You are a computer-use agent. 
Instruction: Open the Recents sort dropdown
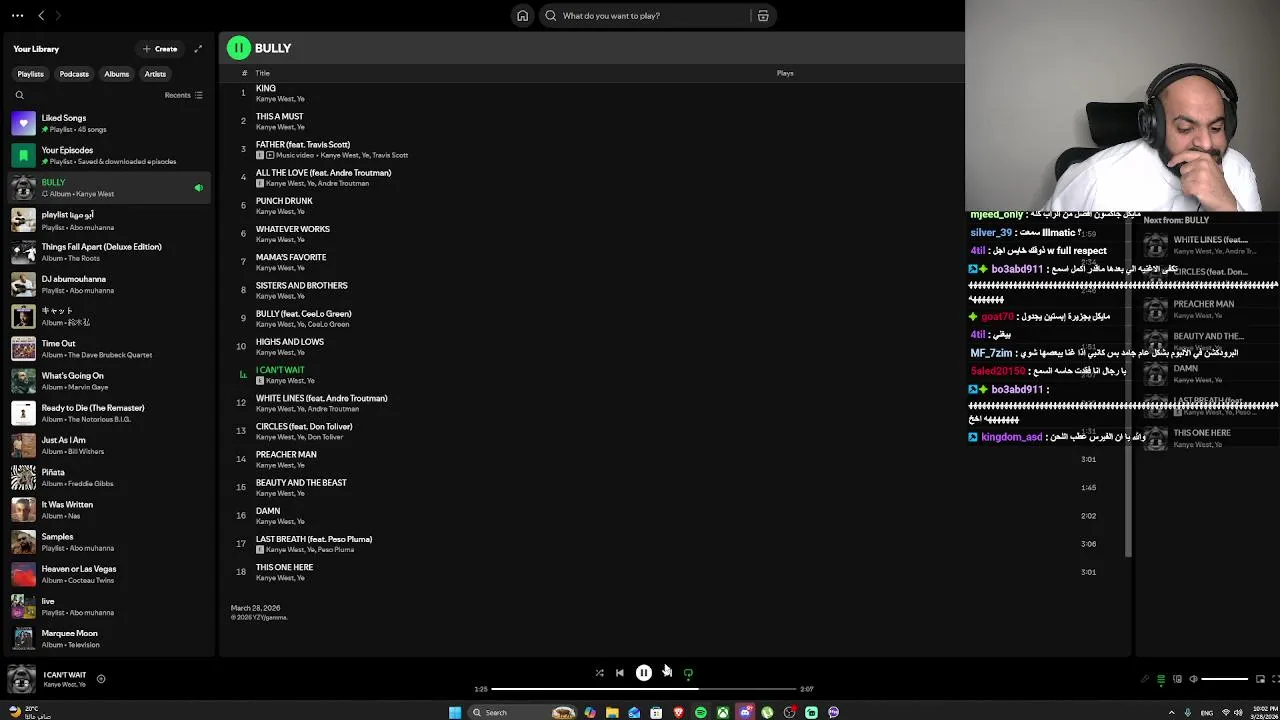pyautogui.click(x=184, y=95)
